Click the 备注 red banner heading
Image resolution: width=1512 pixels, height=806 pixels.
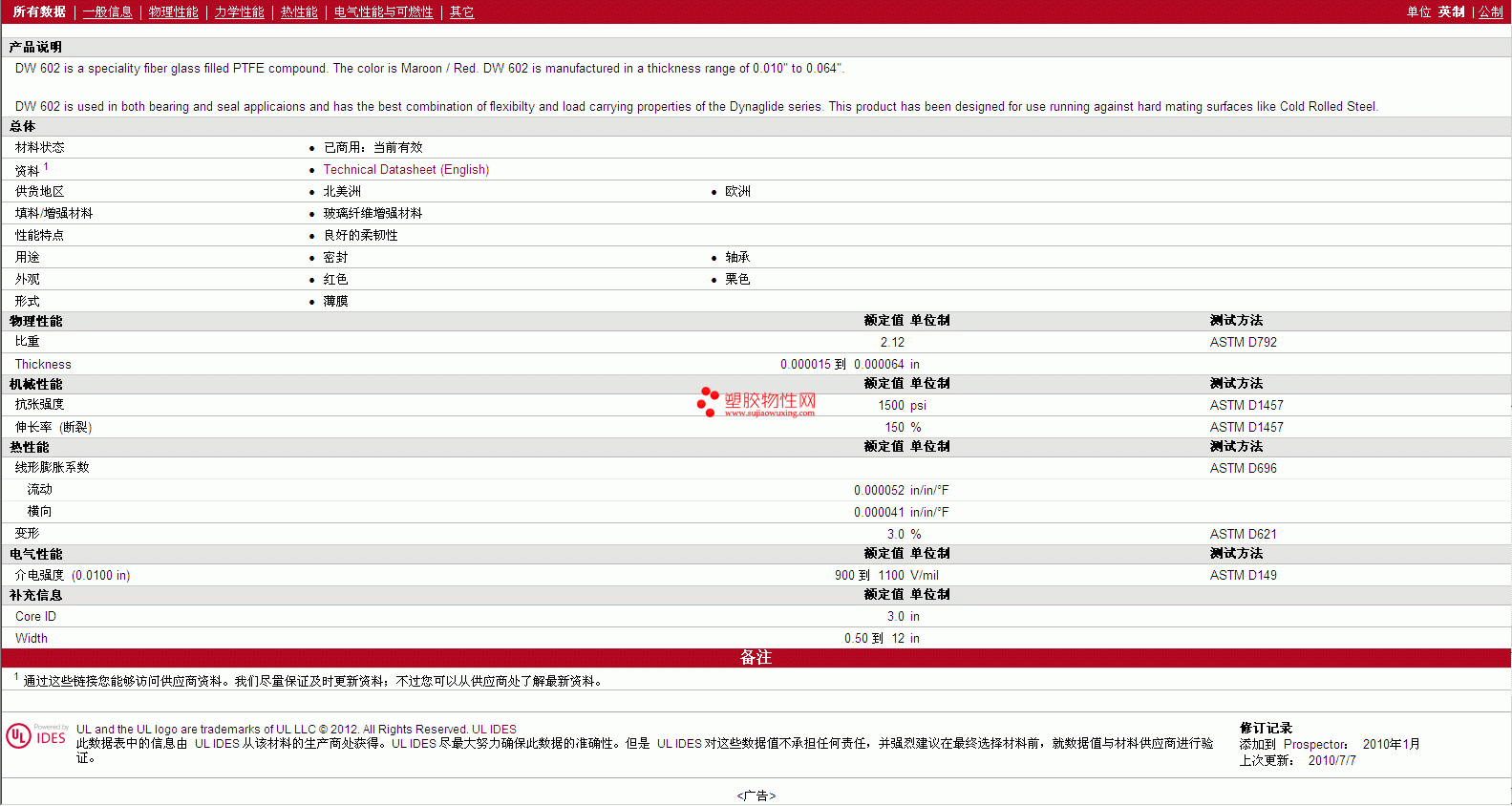pos(756,657)
